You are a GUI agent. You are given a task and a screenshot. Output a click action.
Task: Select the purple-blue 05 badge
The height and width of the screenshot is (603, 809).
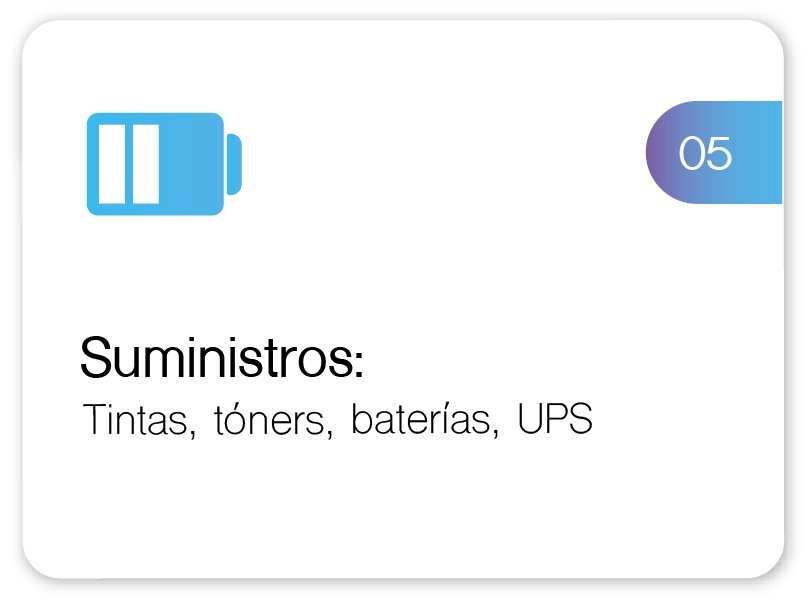coord(713,153)
